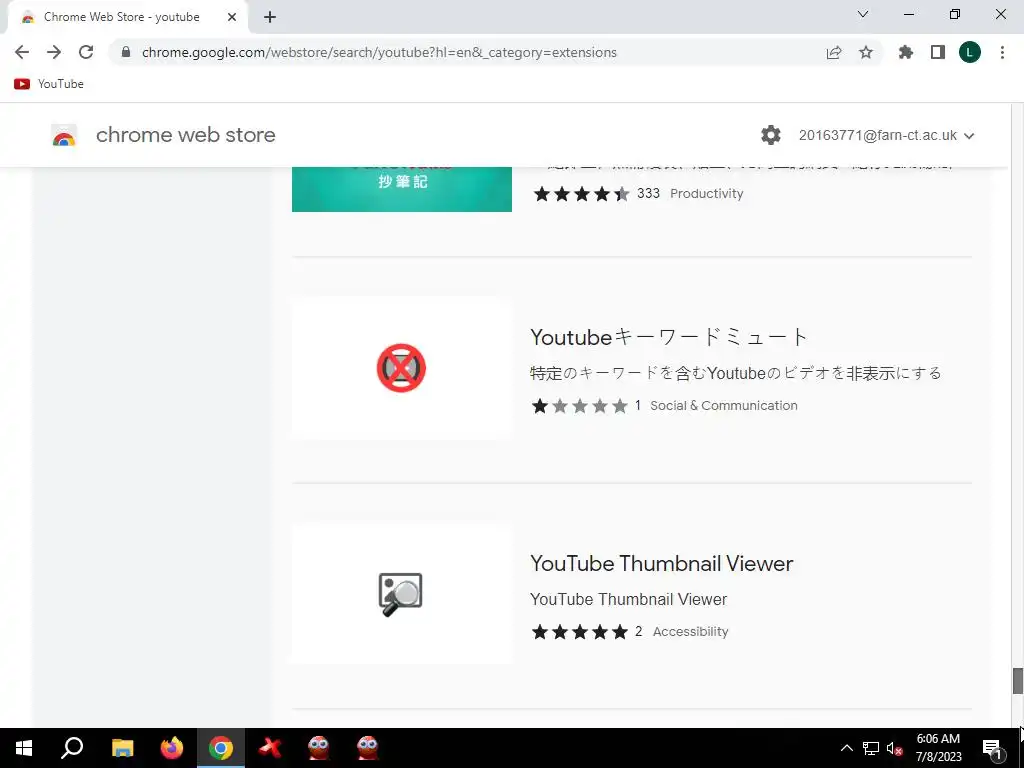Open the teal note-taking extension thumbnail

point(402,189)
